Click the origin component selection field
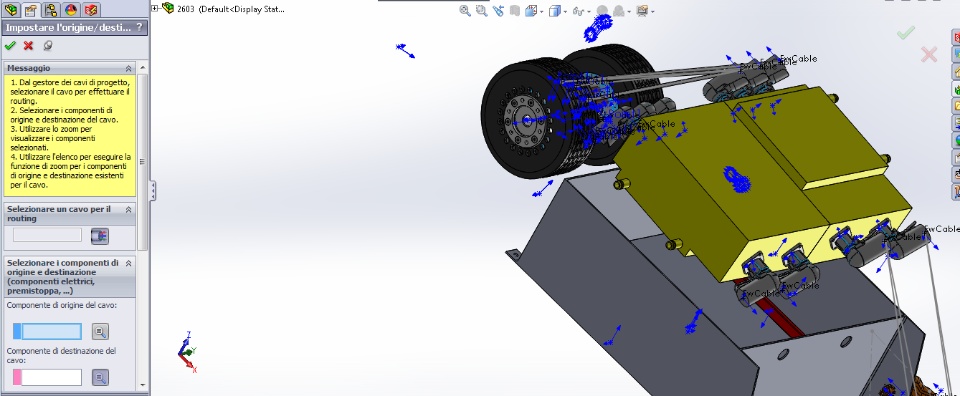The image size is (960, 396). pos(47,331)
